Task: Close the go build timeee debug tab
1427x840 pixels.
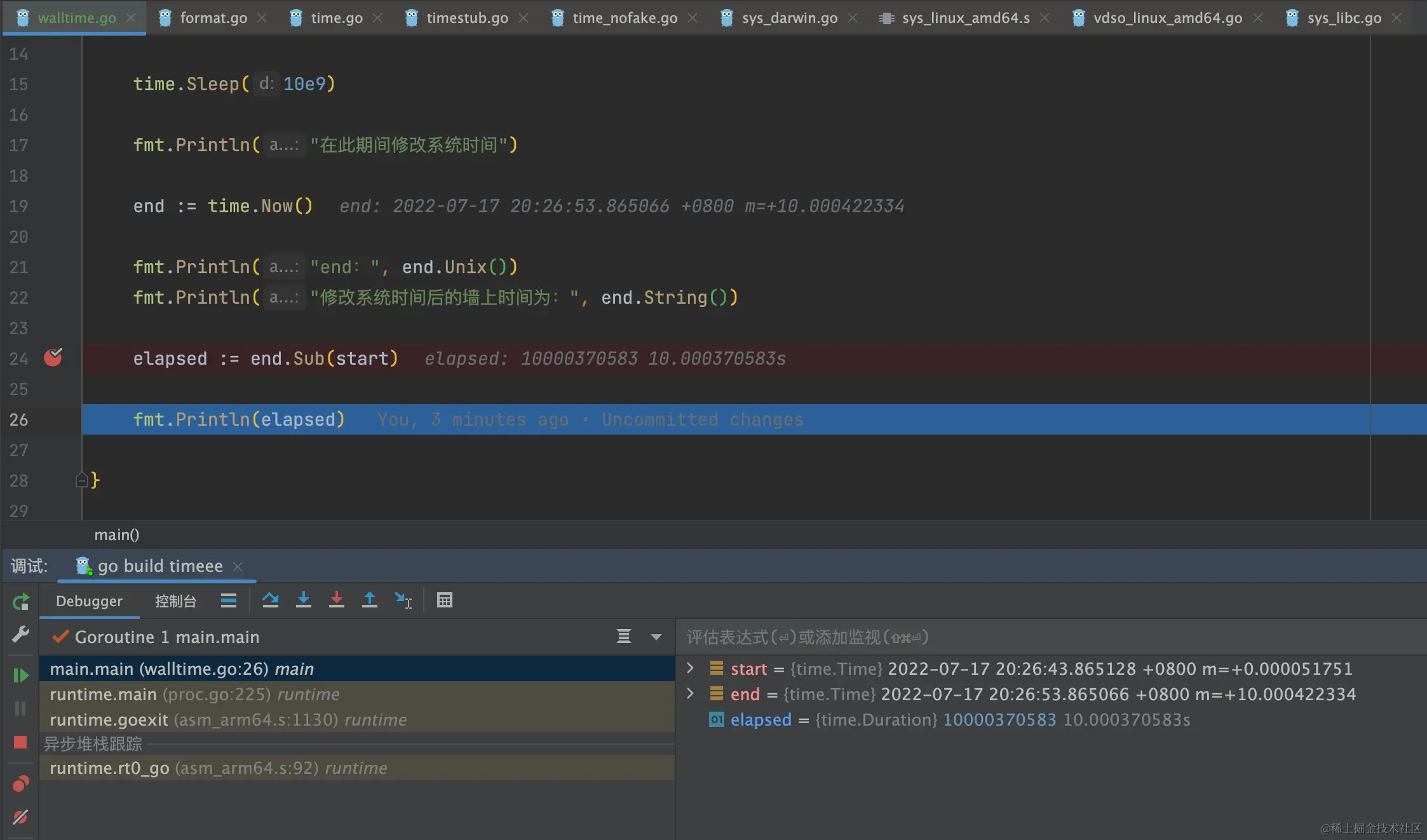Action: (238, 566)
